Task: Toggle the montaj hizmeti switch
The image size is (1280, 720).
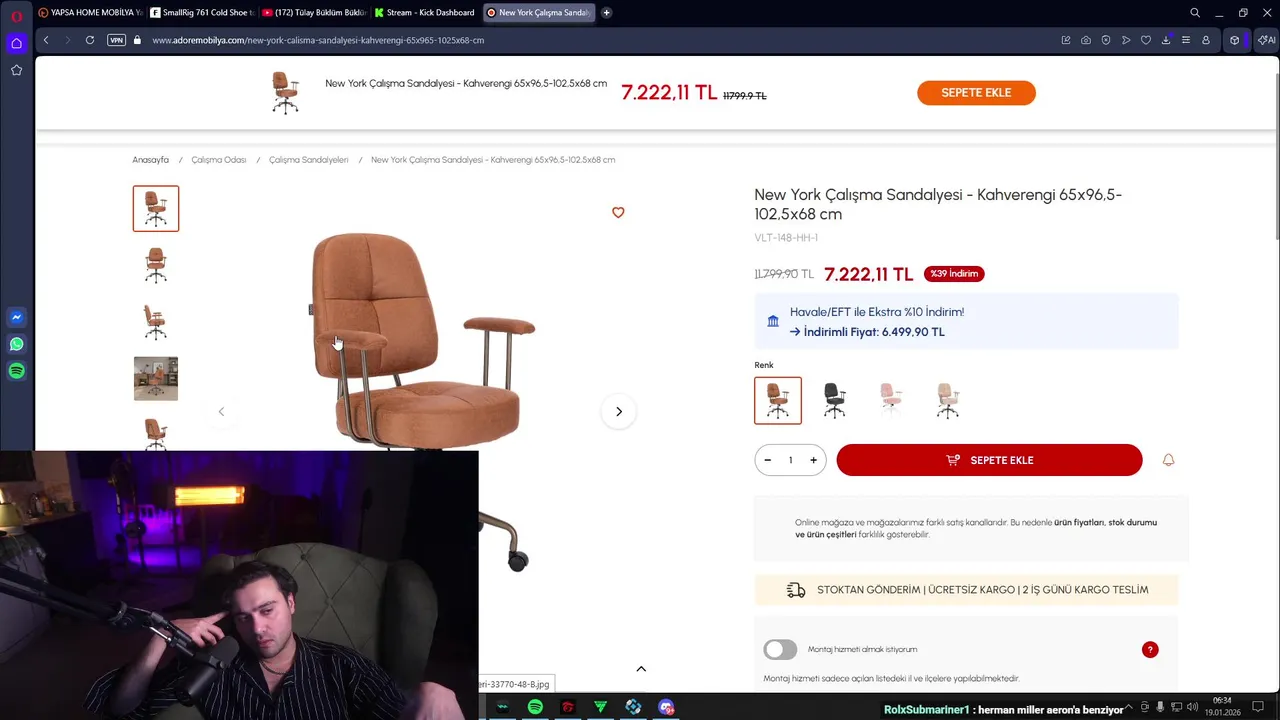Action: tap(780, 650)
